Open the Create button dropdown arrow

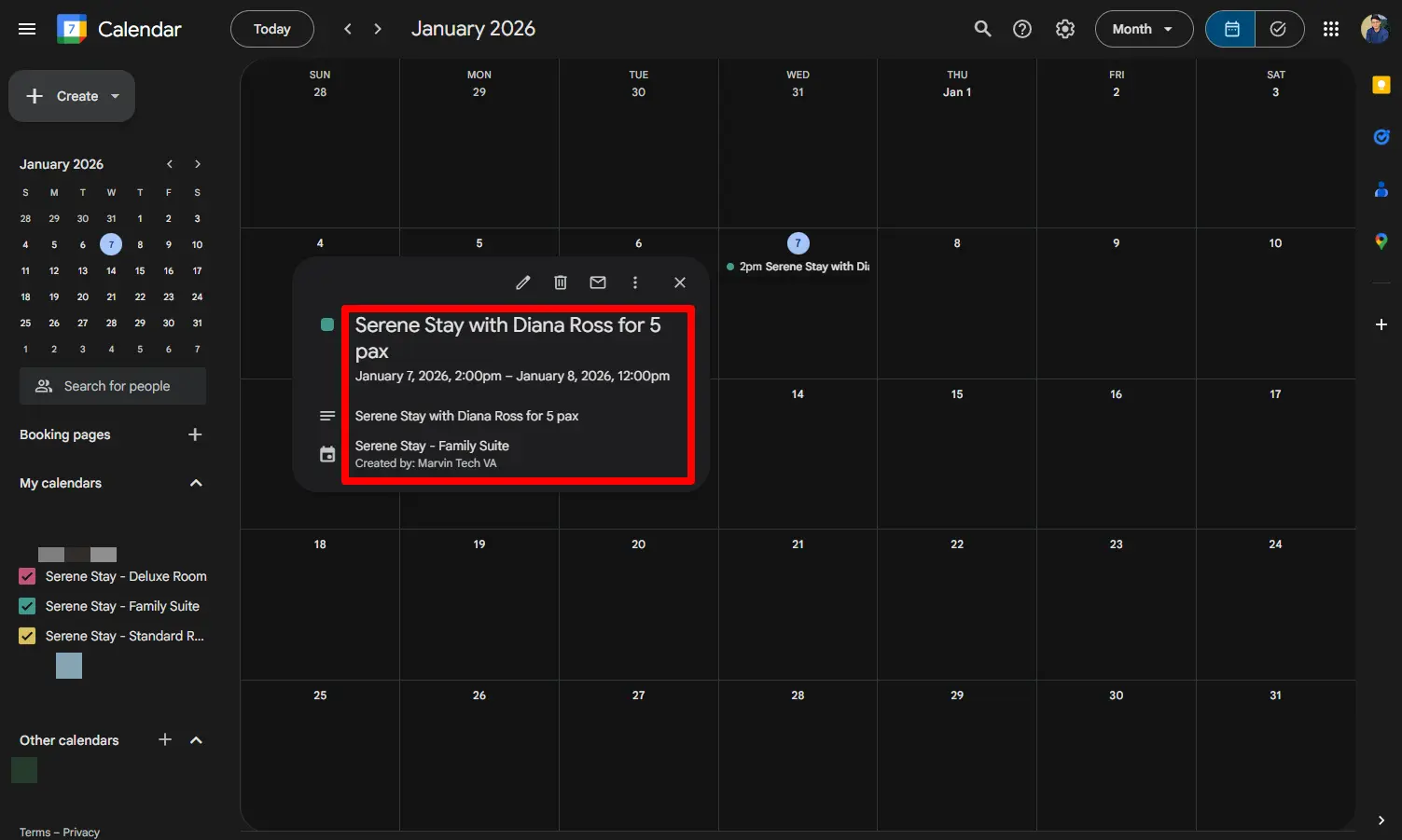pyautogui.click(x=115, y=96)
